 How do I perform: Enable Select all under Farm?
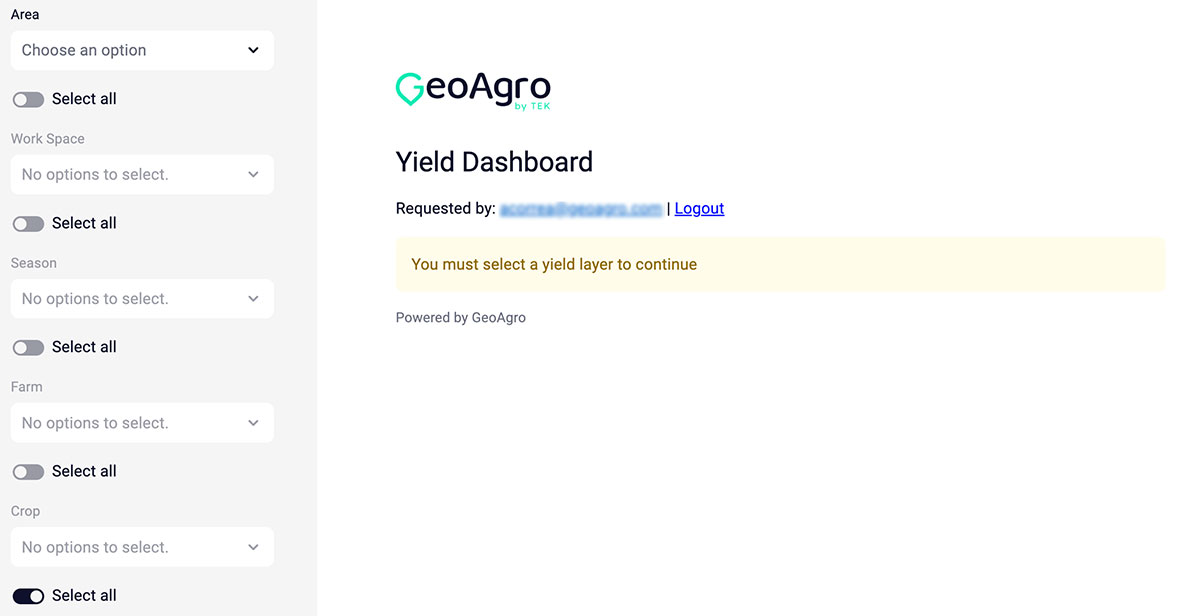tap(28, 470)
